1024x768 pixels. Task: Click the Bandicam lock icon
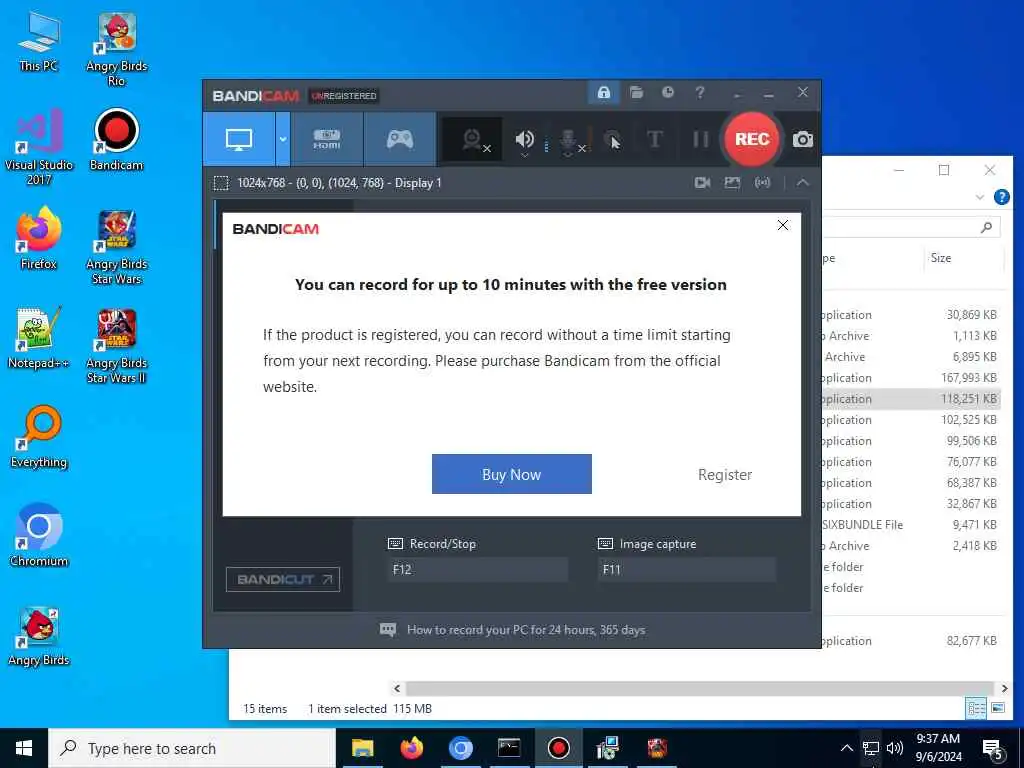pos(603,93)
